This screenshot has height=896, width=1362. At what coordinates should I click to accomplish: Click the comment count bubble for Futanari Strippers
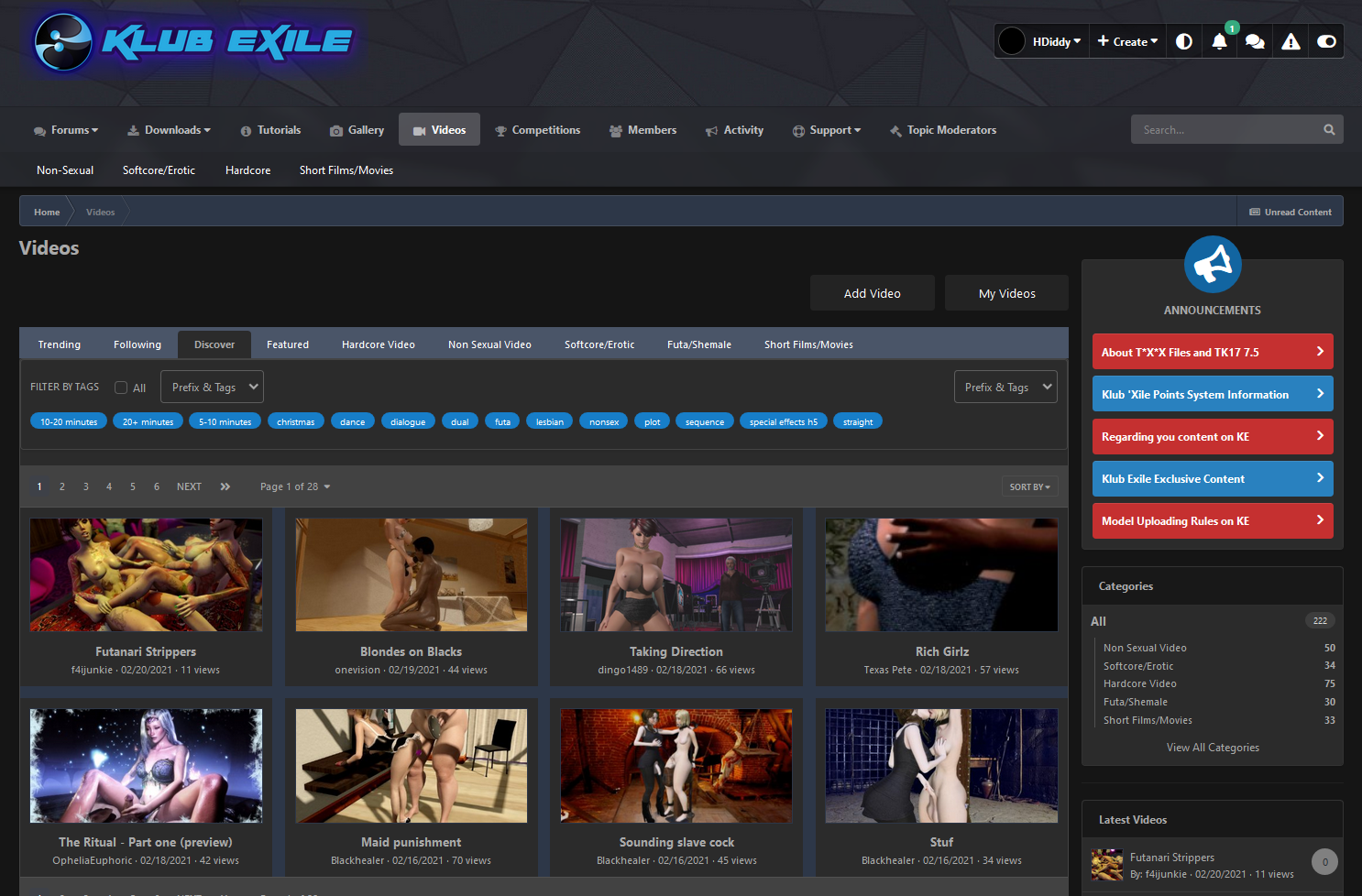coord(1324,862)
